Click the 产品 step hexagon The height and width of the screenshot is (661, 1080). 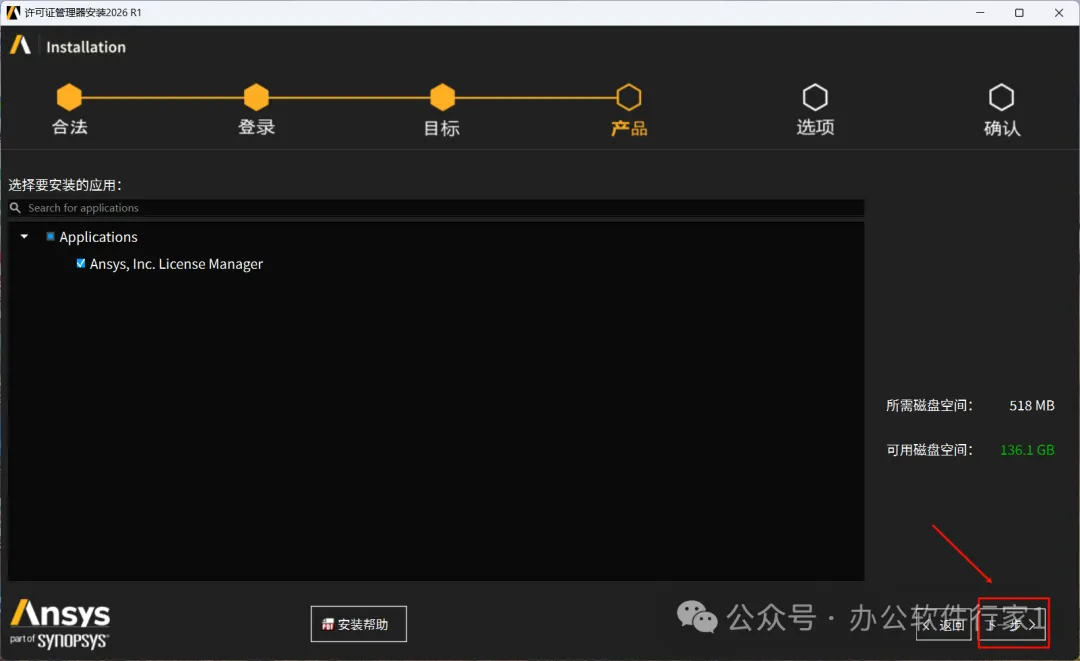(x=629, y=97)
